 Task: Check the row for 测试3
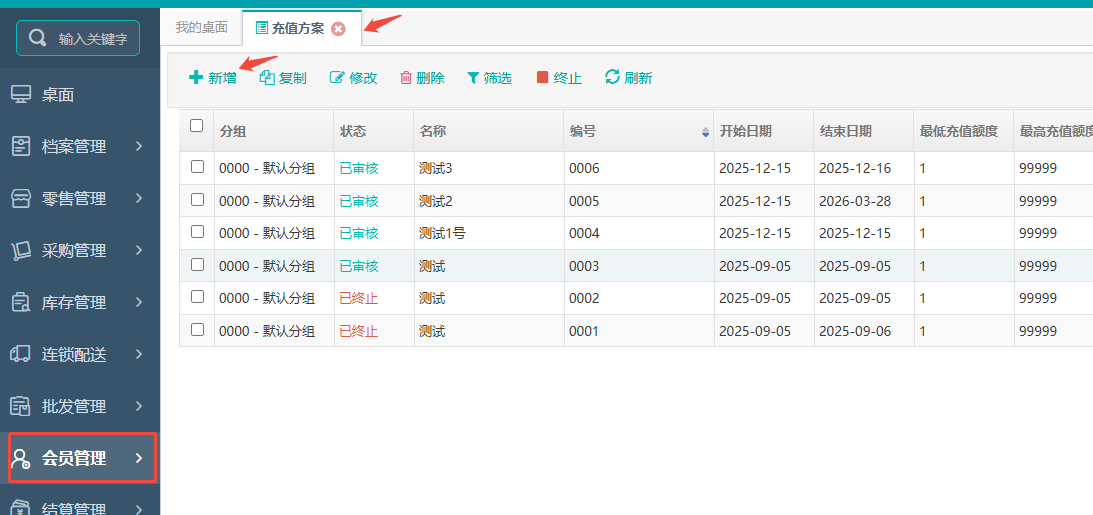click(x=197, y=167)
